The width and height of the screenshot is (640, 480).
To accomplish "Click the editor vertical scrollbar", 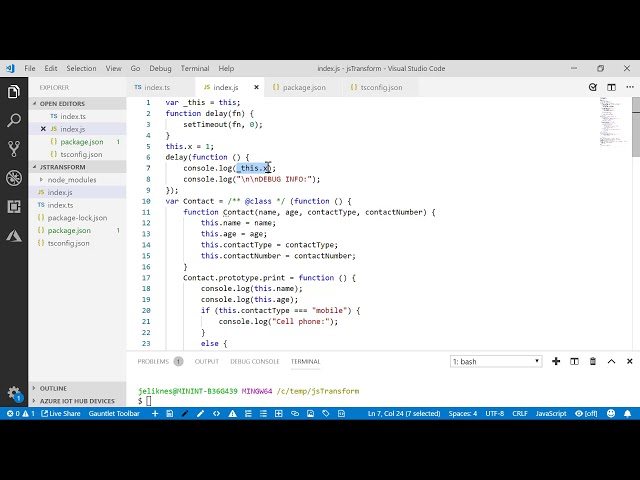I will [636, 127].
